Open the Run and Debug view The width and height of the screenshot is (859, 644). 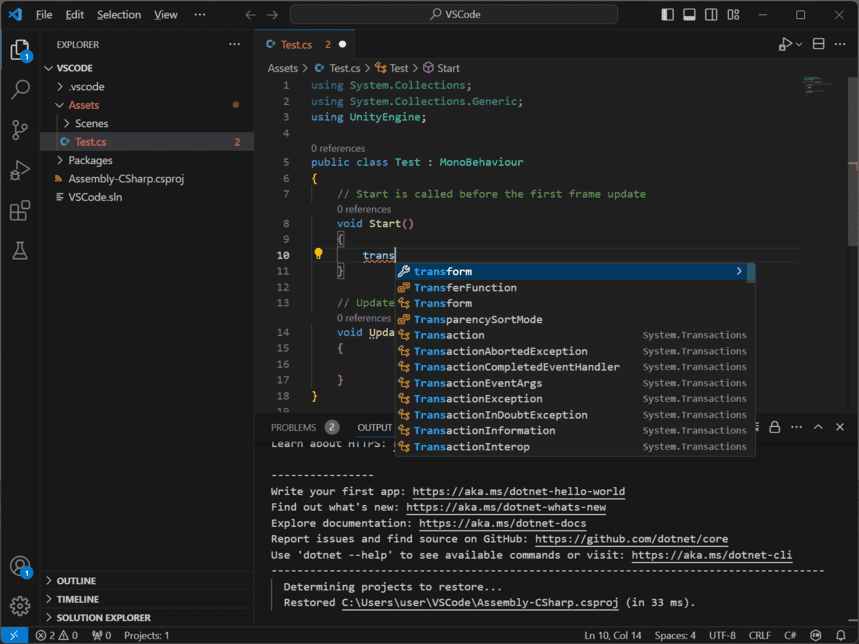(20, 170)
